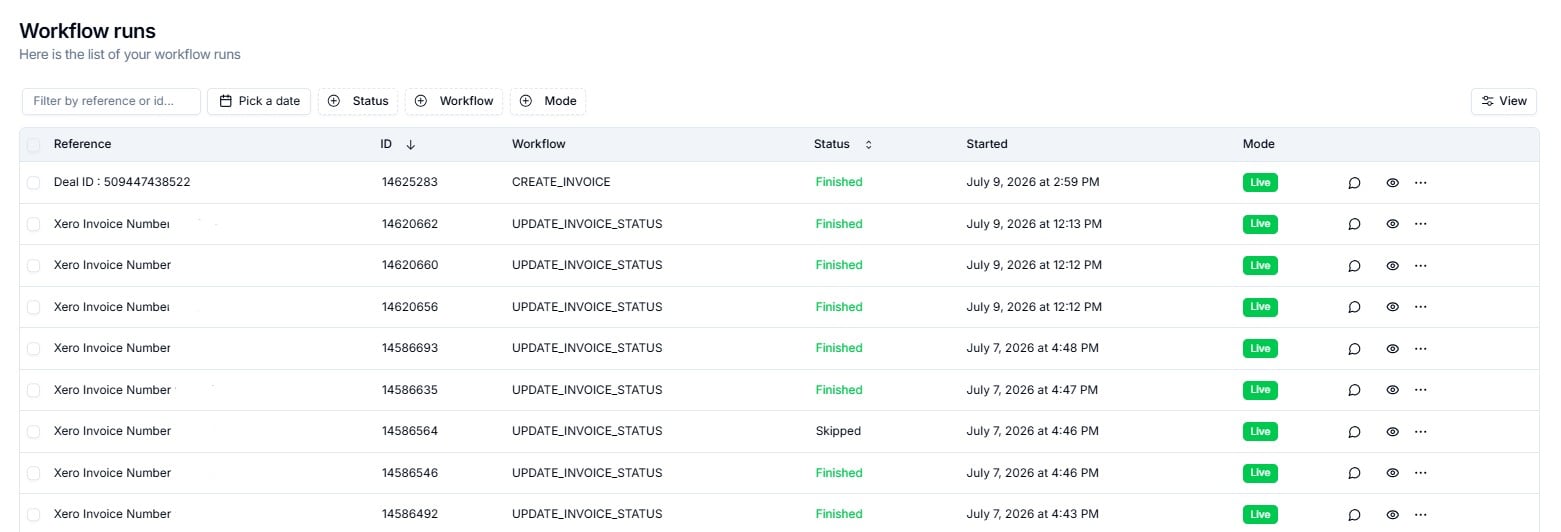Open the Status filter dropdown

click(x=358, y=101)
